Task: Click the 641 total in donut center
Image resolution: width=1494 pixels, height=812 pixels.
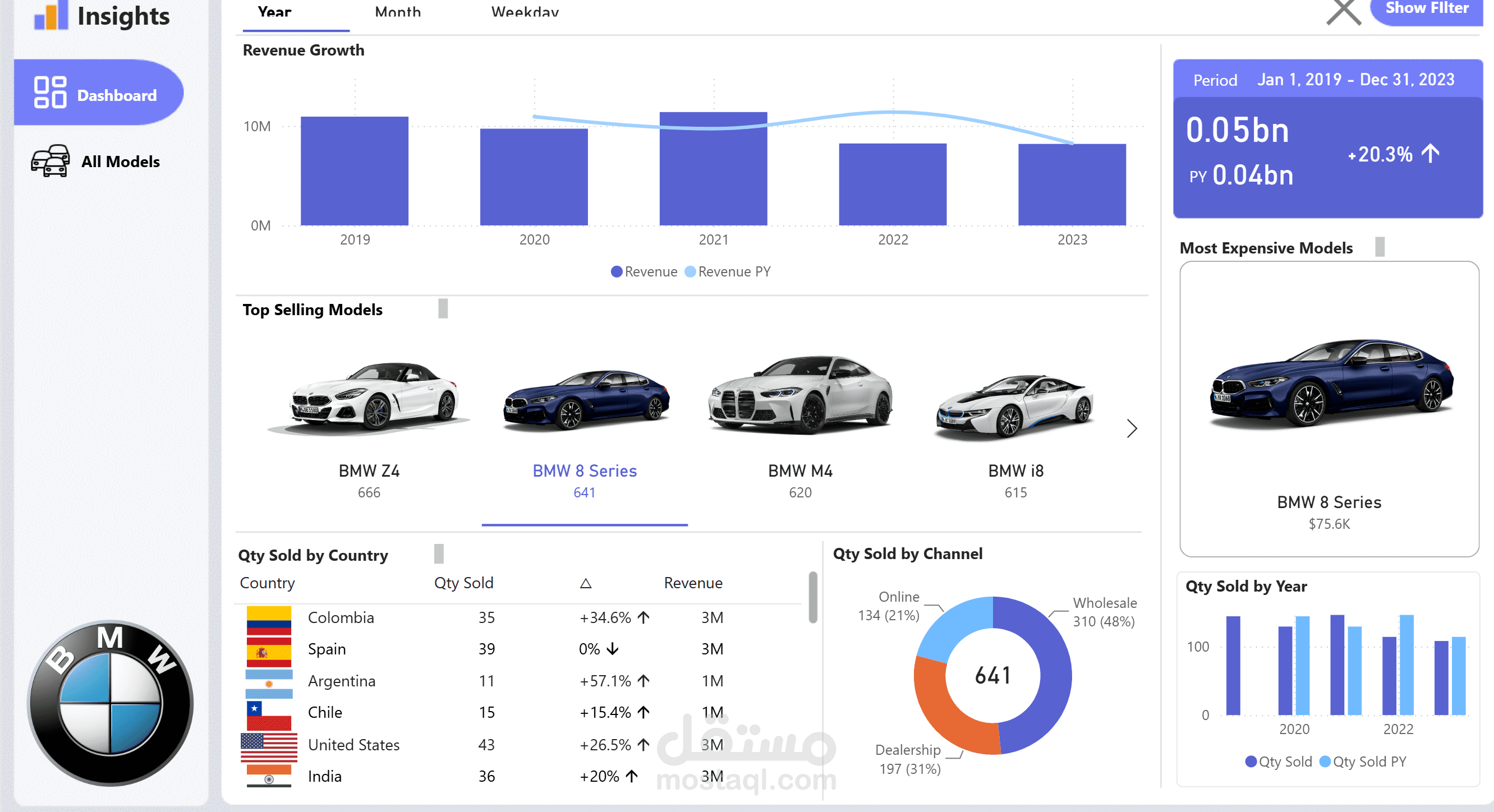Action: tap(993, 675)
